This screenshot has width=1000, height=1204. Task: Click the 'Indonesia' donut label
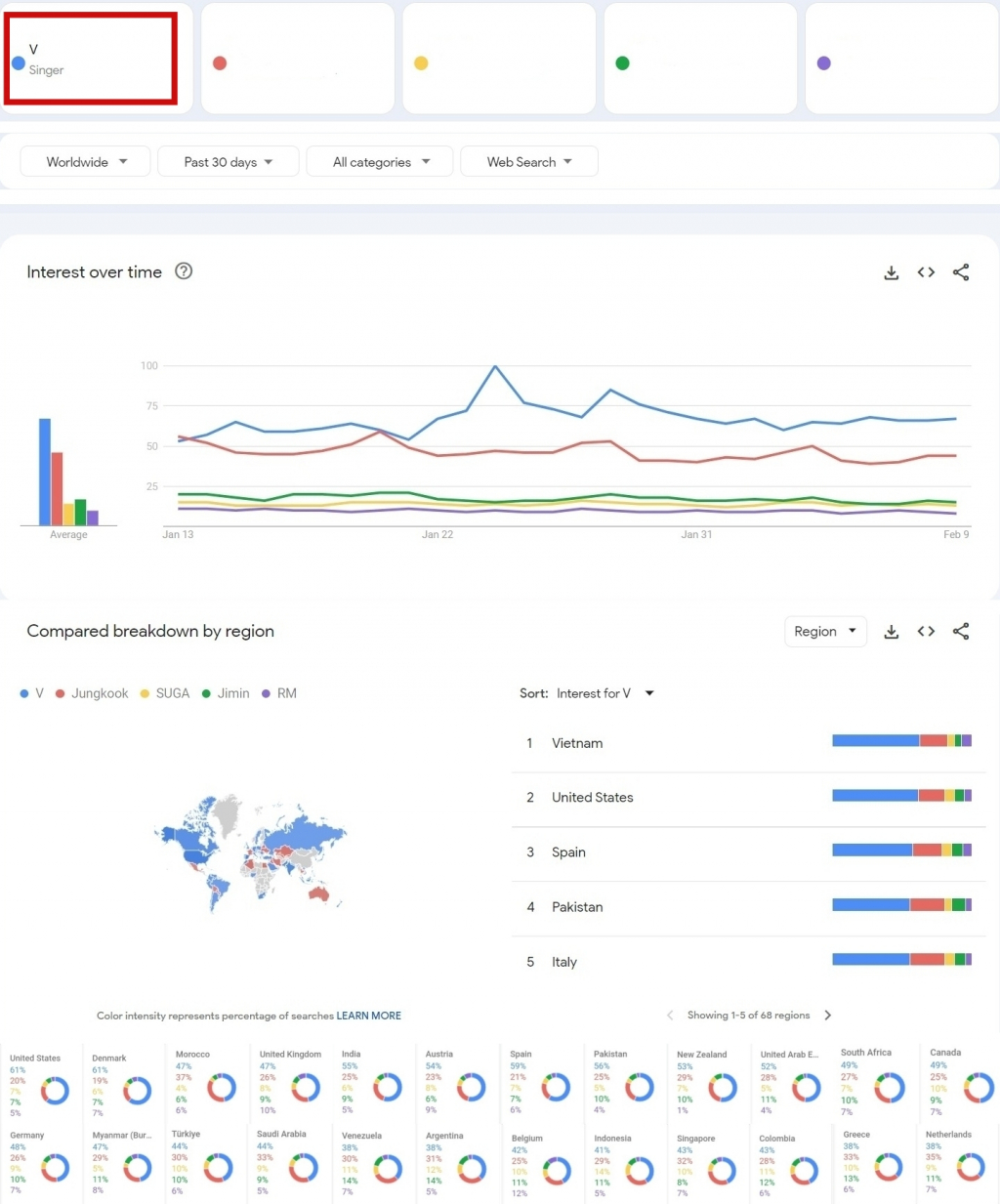(612, 1139)
